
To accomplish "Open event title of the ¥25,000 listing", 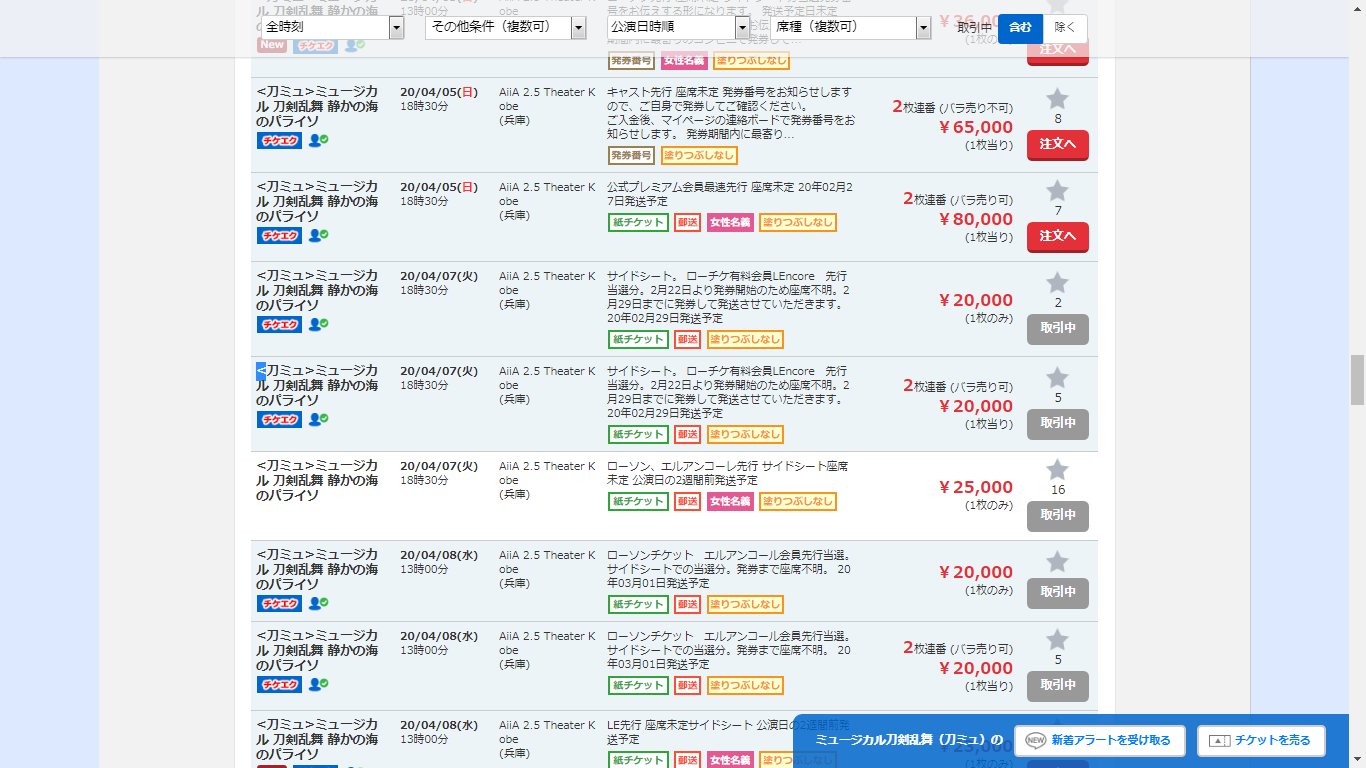I will [x=317, y=481].
